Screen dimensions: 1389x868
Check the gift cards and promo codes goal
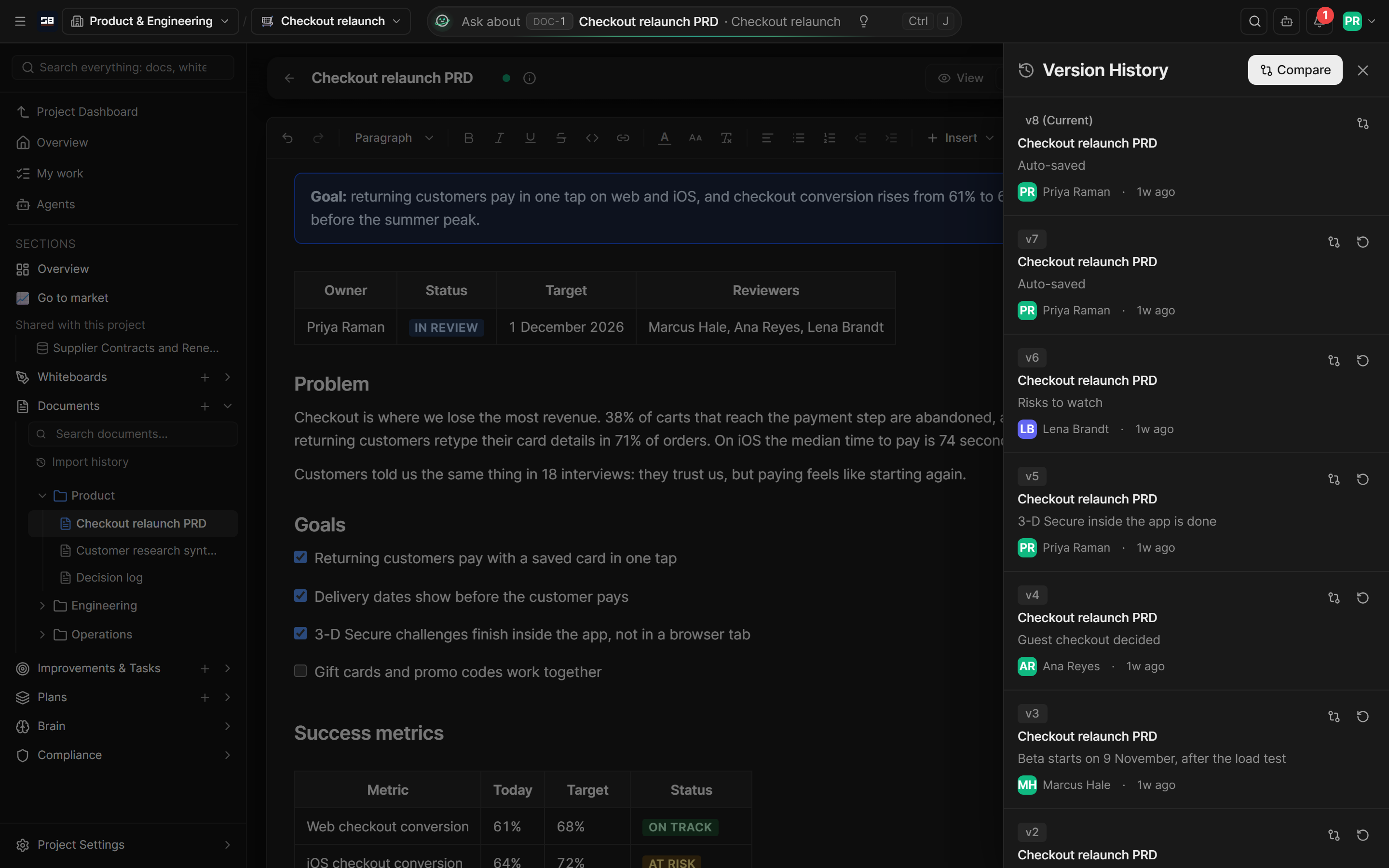(x=300, y=671)
